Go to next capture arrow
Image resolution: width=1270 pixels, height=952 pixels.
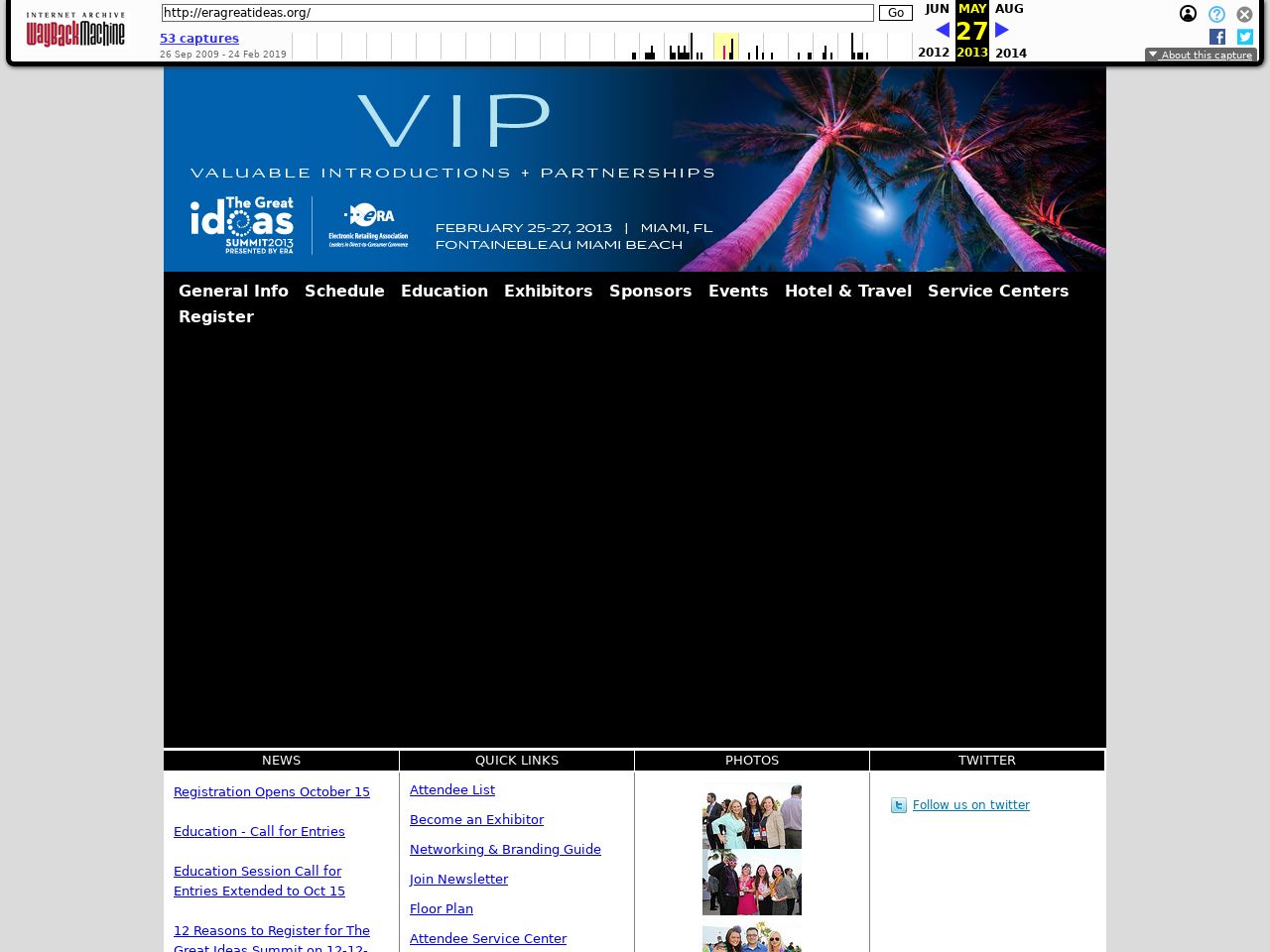[x=1002, y=30]
